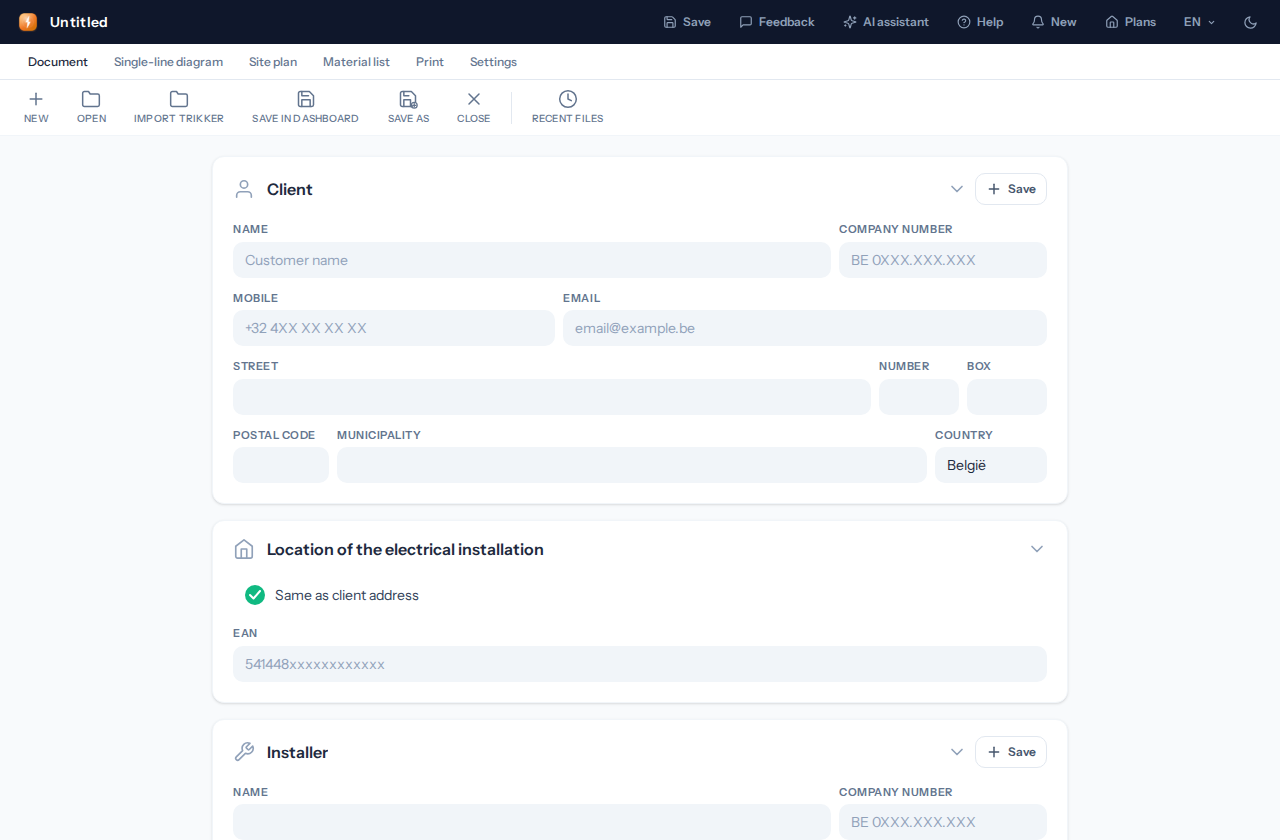Collapse the Location of electrical installation section

(1037, 549)
